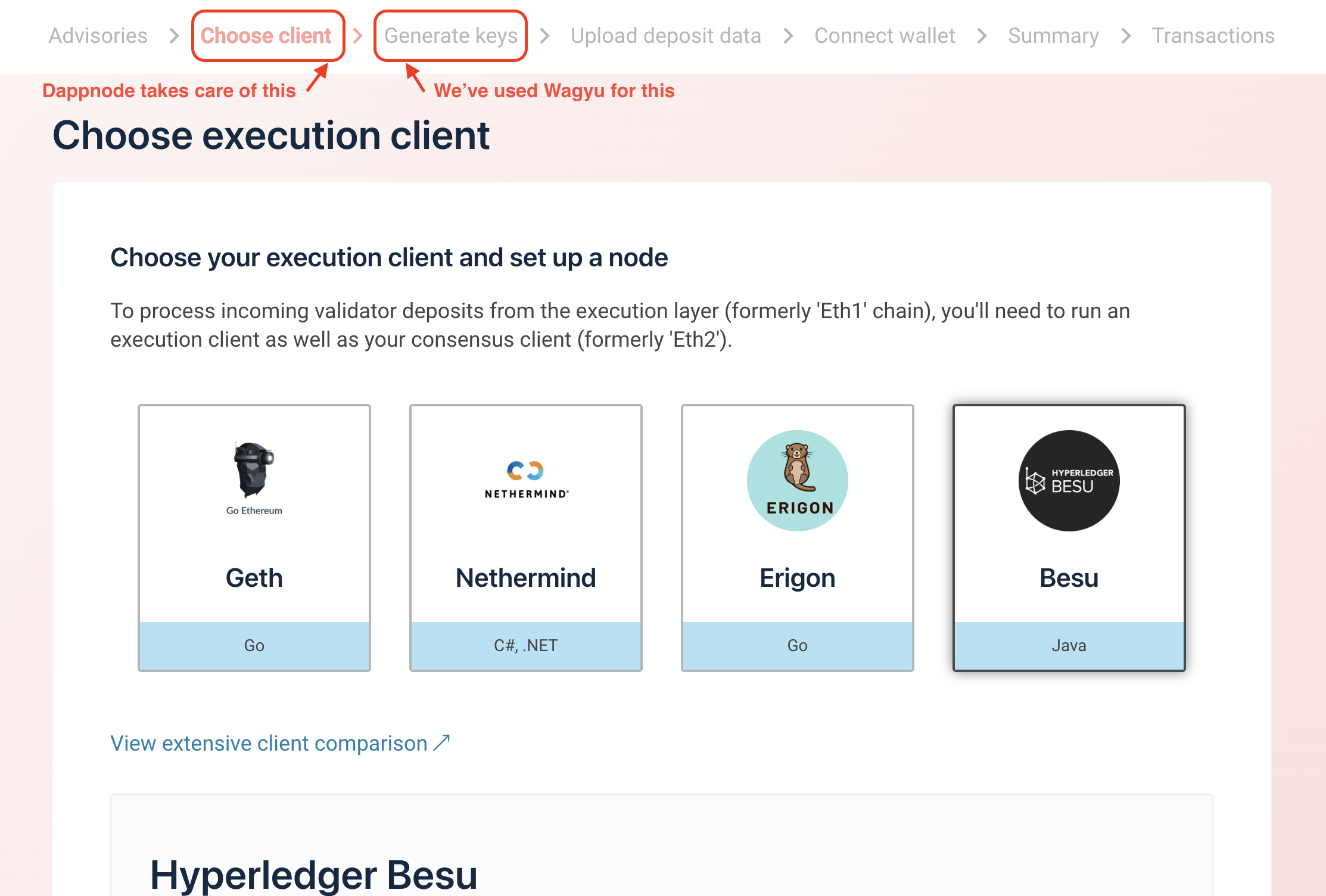This screenshot has height=896, width=1326.
Task: Switch to the Connect wallet step
Action: (x=885, y=36)
